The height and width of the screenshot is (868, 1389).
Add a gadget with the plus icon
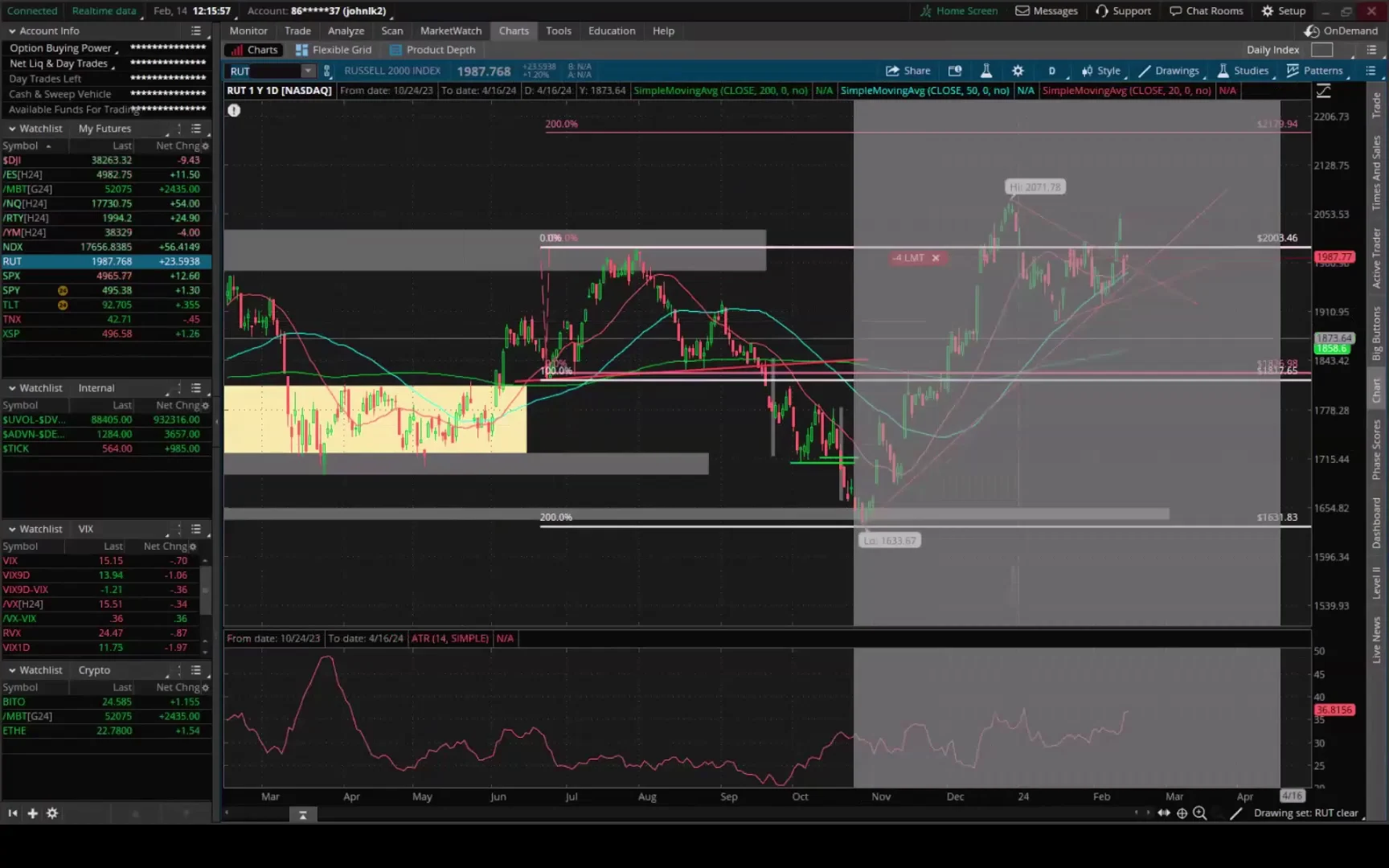tap(33, 813)
